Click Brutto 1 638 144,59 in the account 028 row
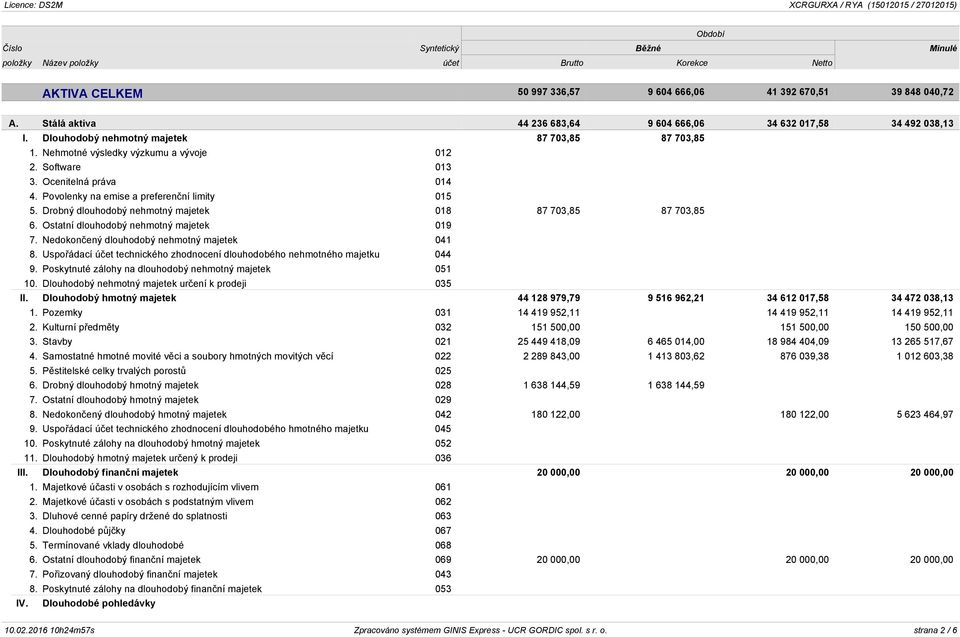 coord(551,385)
